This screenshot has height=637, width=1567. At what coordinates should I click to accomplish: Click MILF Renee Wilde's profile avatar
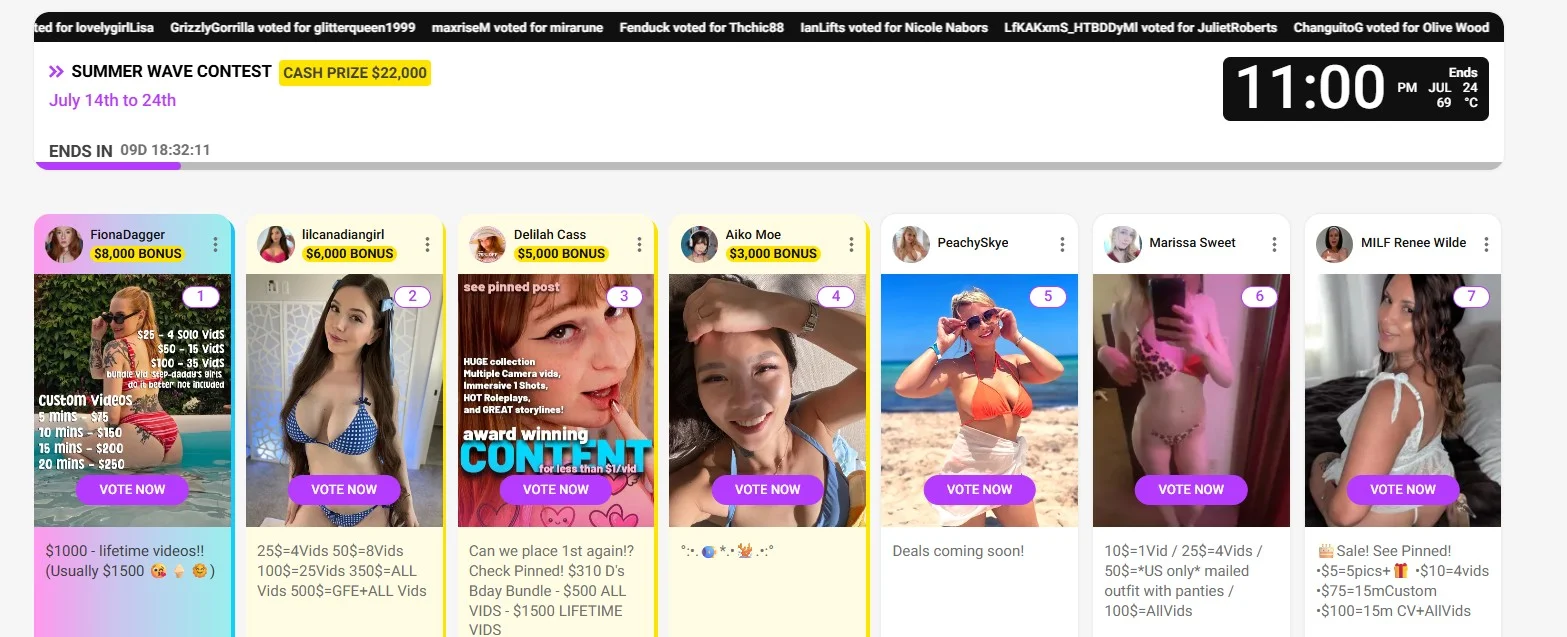pos(1335,244)
